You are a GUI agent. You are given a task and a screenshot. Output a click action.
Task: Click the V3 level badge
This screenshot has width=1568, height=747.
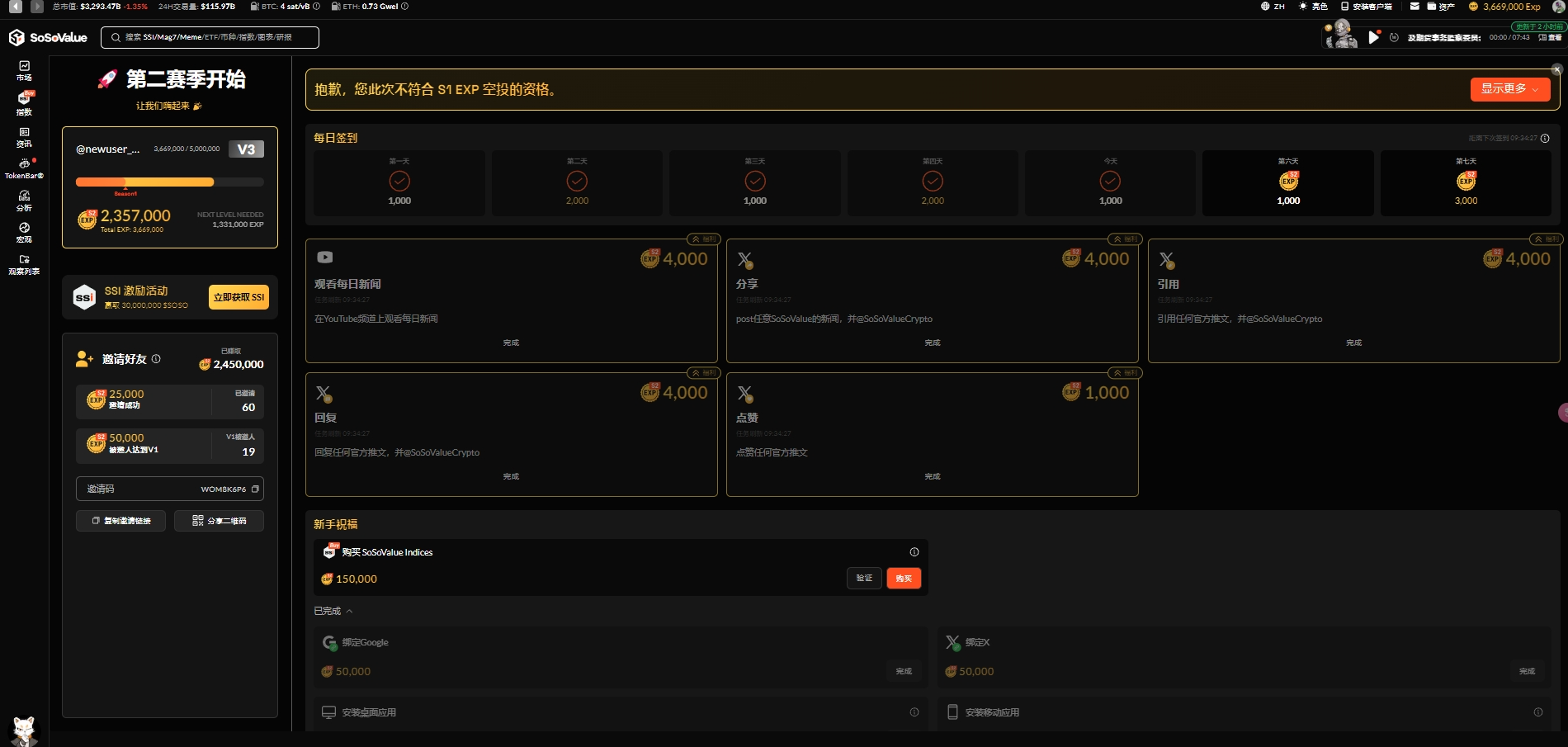246,149
